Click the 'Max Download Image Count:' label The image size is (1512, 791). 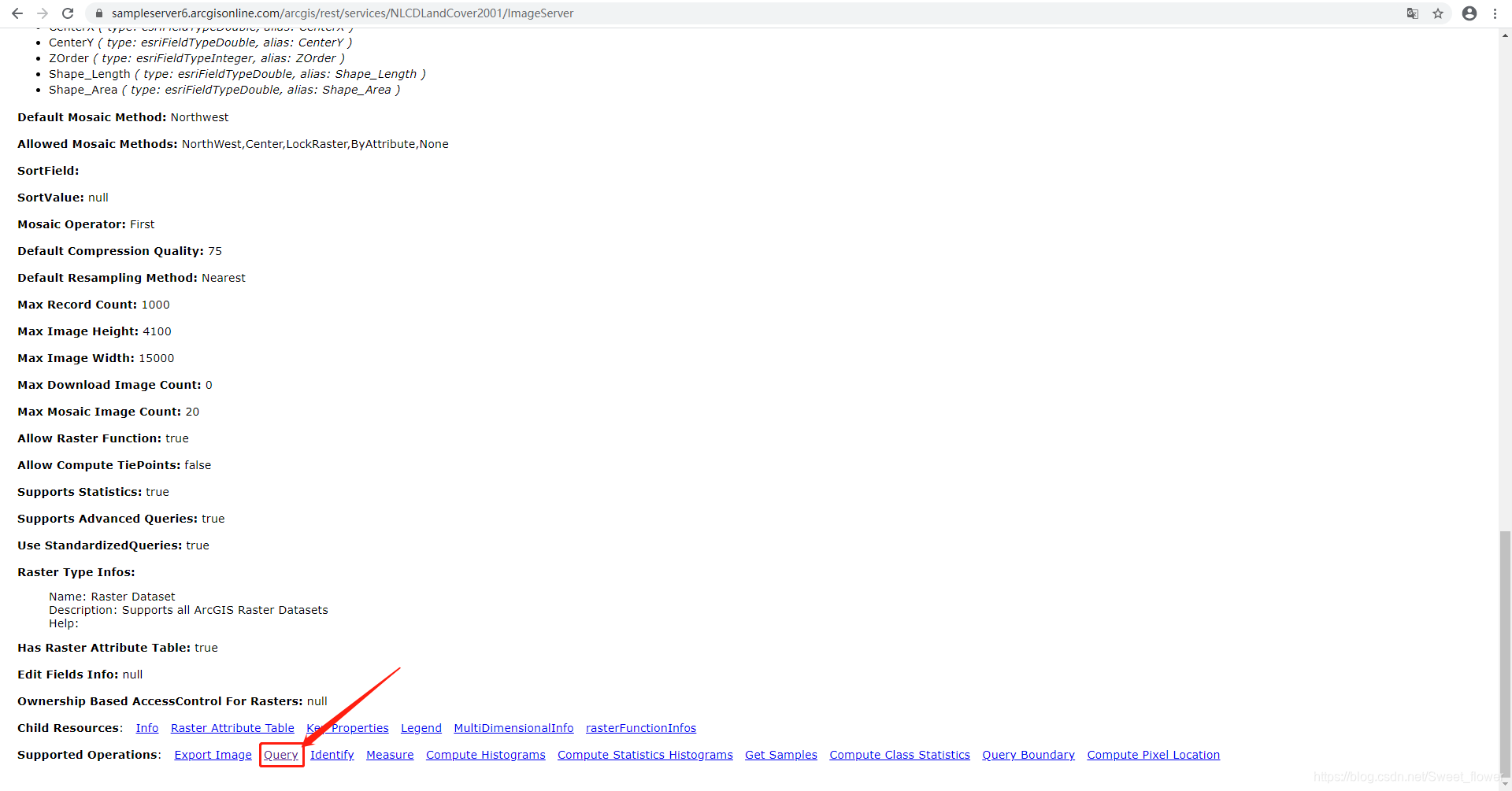click(x=109, y=385)
